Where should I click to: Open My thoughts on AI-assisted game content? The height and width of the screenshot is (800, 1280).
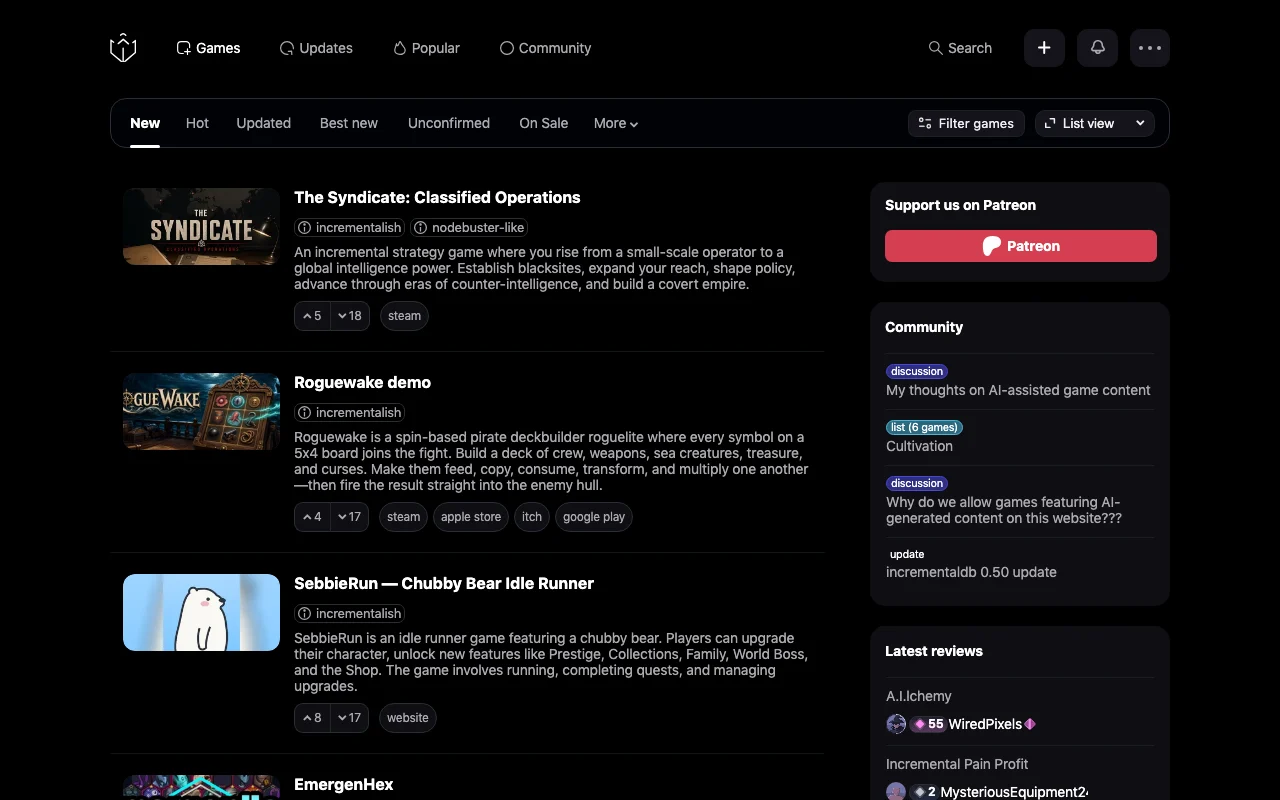1018,390
